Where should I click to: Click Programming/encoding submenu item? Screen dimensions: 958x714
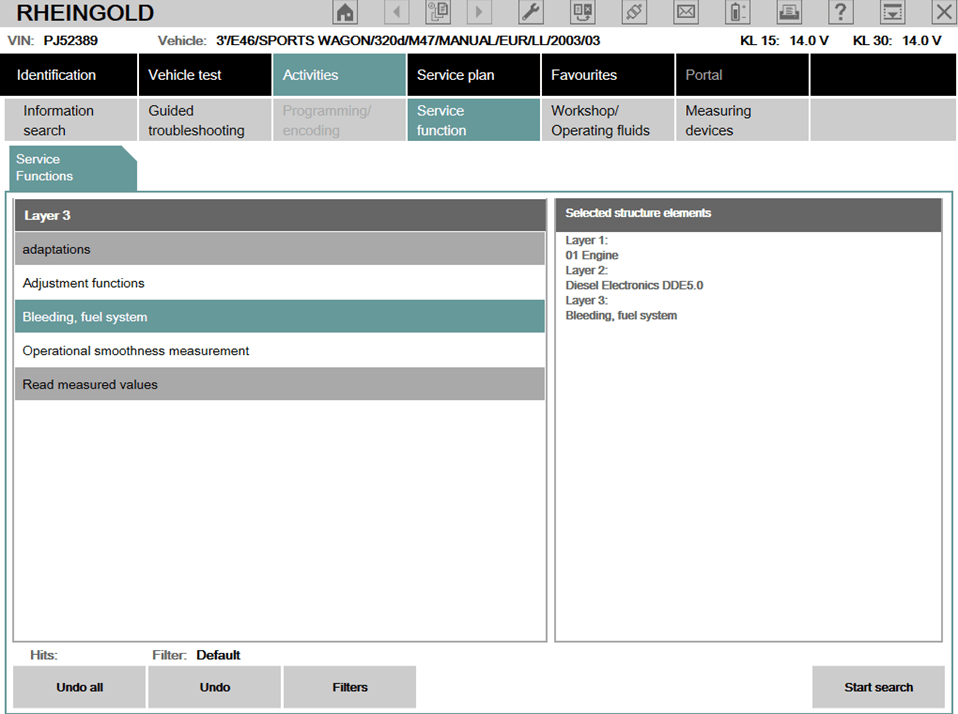(339, 120)
